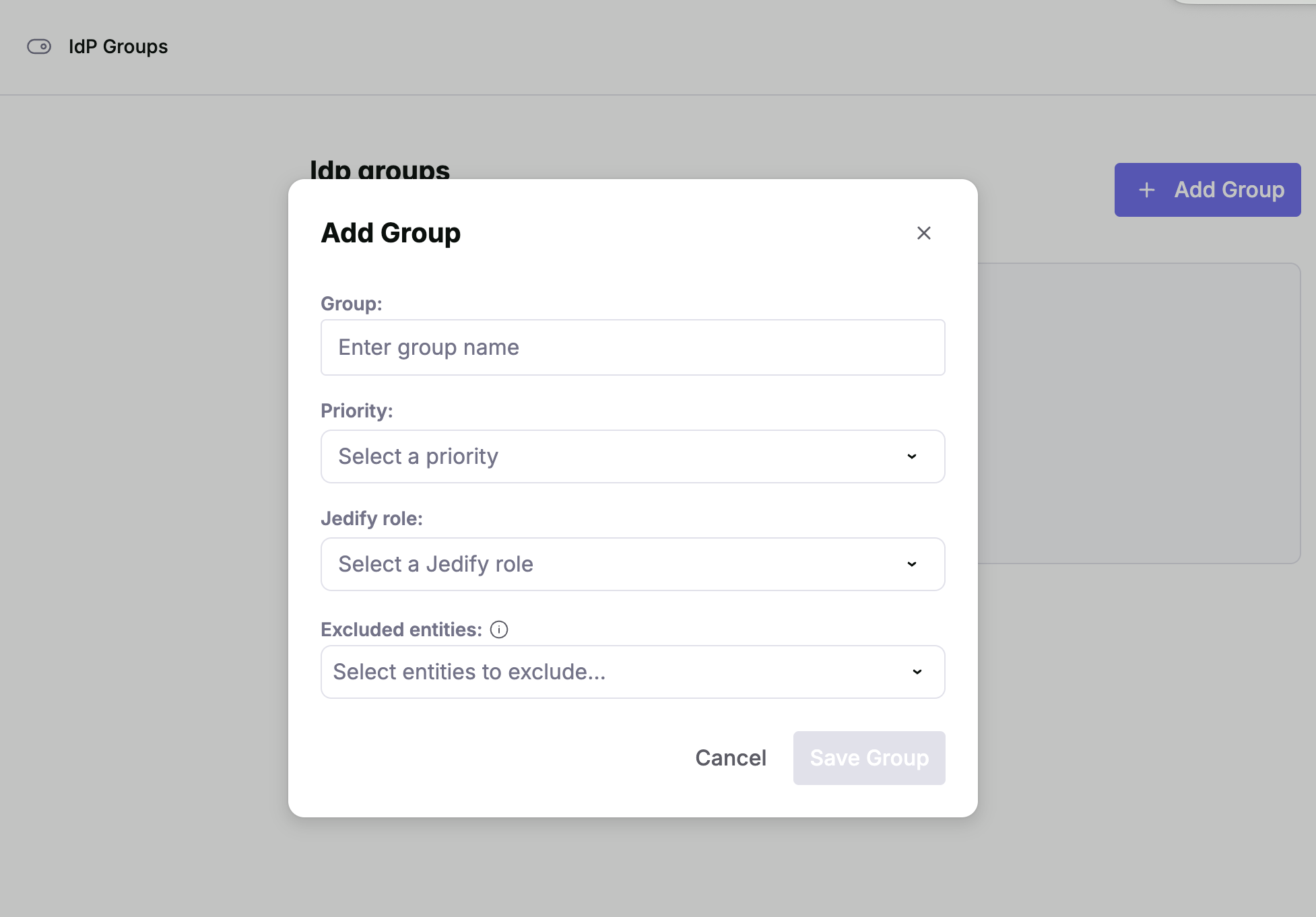The width and height of the screenshot is (1316, 917).
Task: Click the Save Group button
Action: click(869, 758)
